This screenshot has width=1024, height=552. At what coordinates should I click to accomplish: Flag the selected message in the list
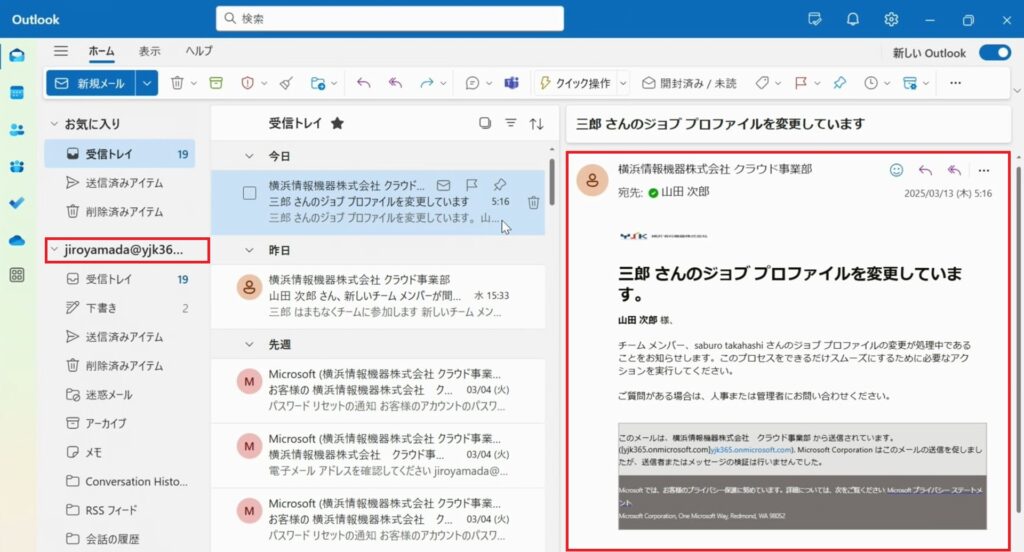point(472,185)
